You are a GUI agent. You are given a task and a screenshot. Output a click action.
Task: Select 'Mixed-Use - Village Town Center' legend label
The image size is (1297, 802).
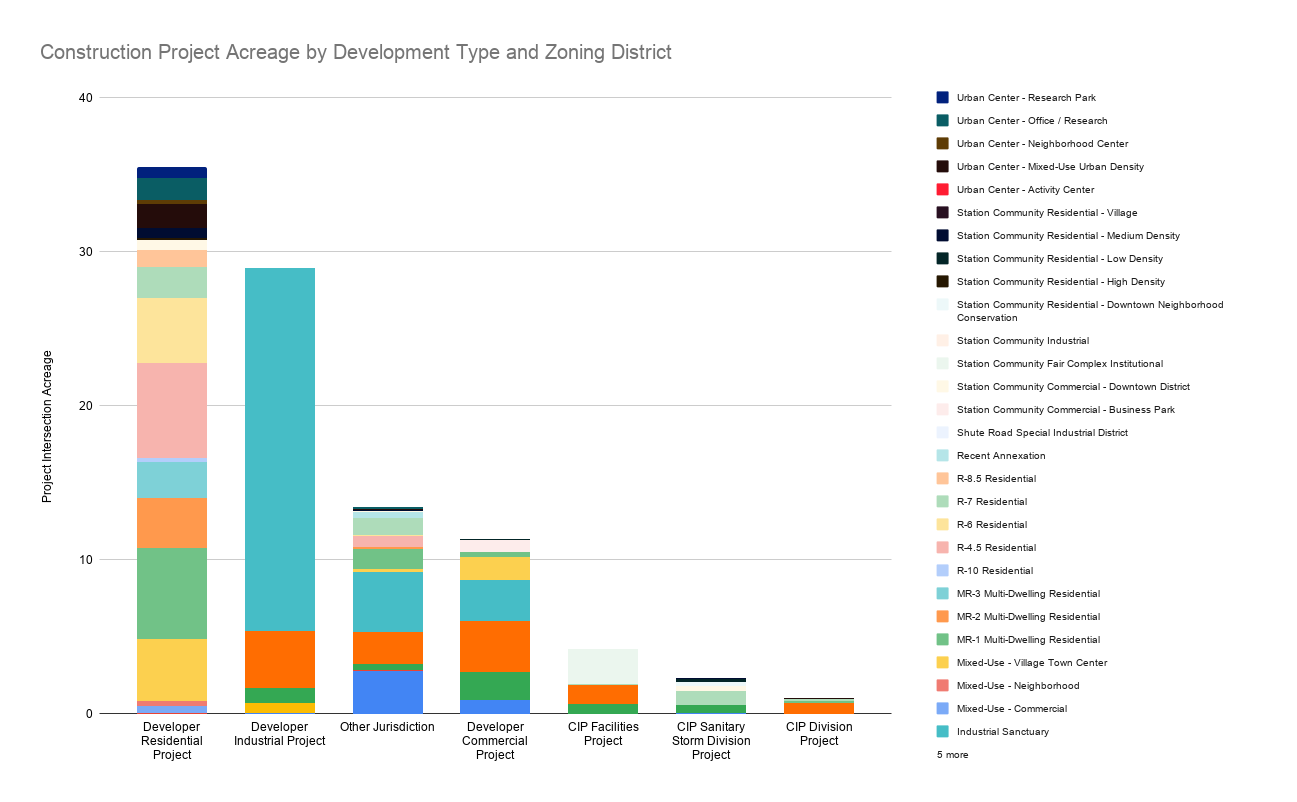point(1032,663)
